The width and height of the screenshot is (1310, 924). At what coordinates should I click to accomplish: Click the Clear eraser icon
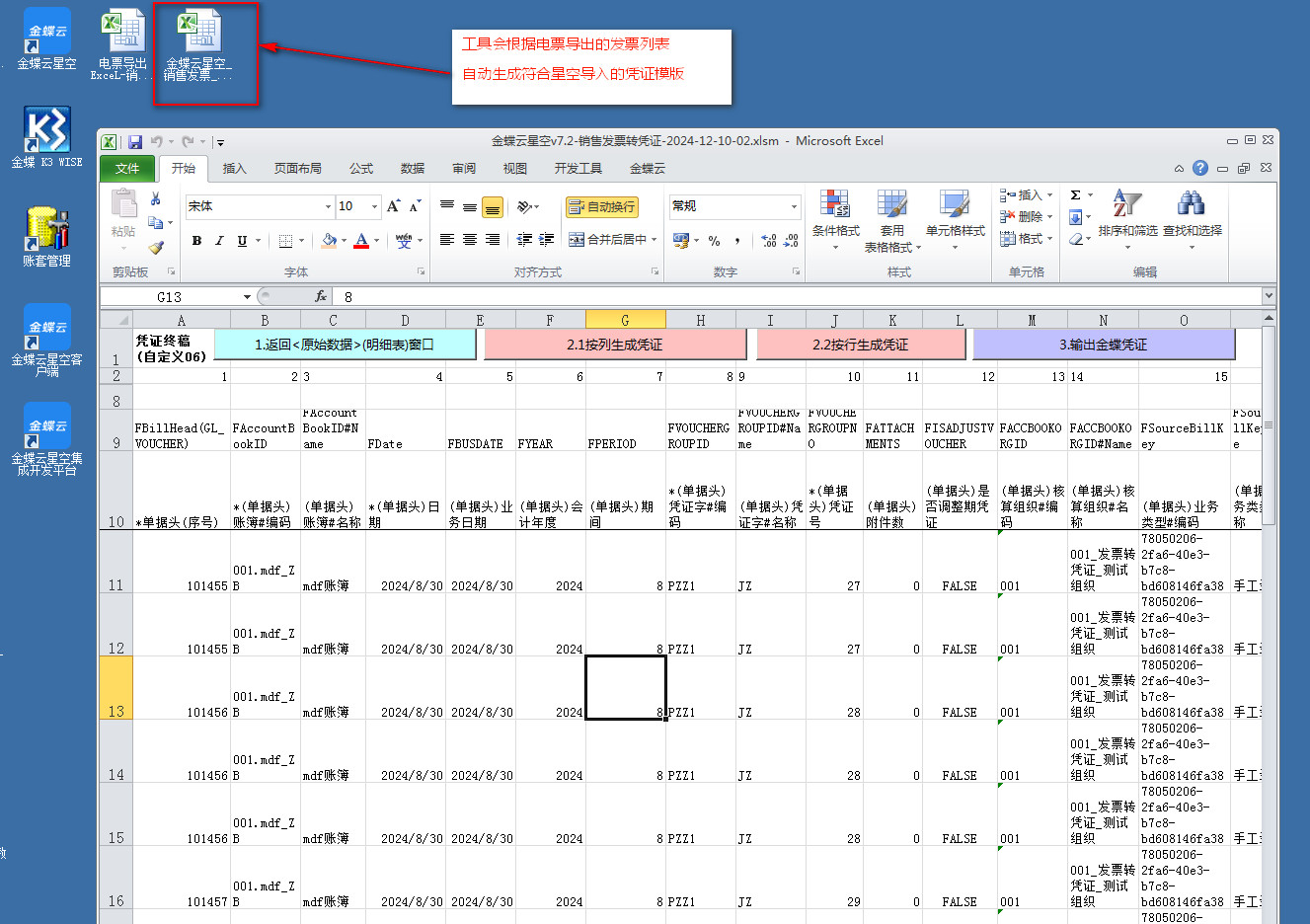(1076, 239)
